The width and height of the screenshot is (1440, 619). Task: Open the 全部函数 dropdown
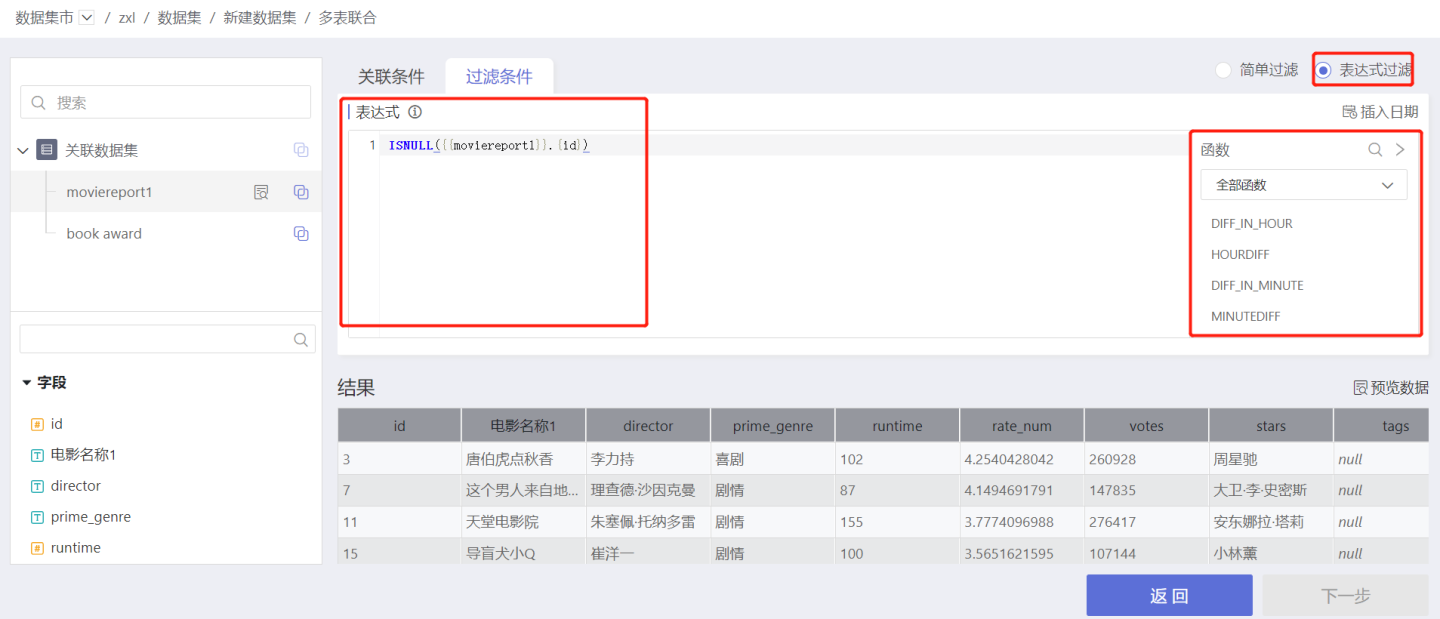click(1303, 185)
